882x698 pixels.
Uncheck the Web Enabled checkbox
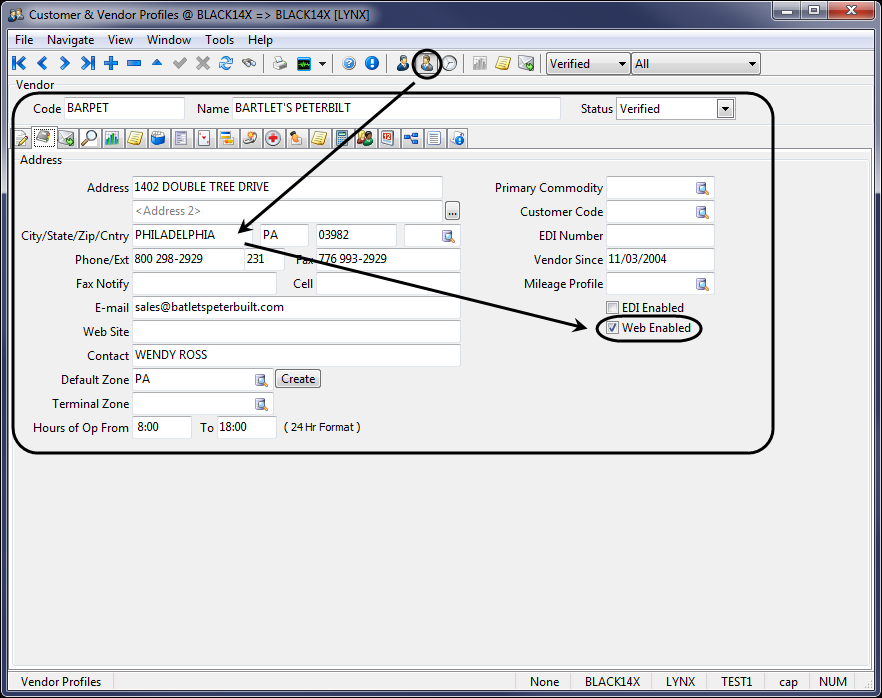point(613,328)
